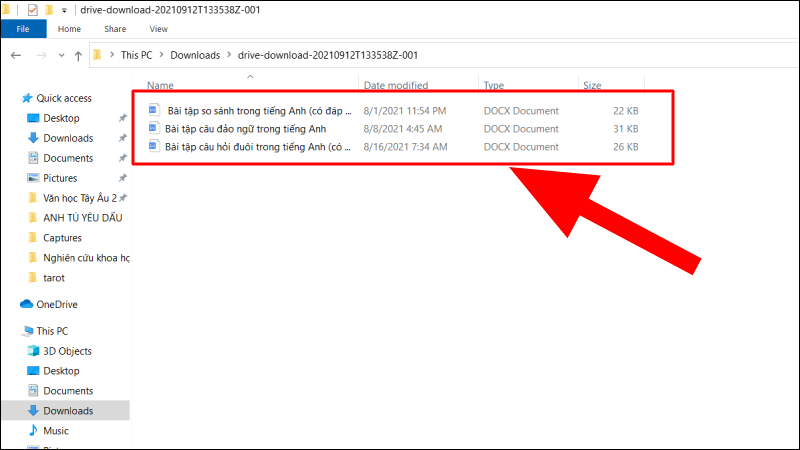Image resolution: width=800 pixels, height=450 pixels.
Task: Open tarot folder in navigation pane
Action: click(54, 278)
